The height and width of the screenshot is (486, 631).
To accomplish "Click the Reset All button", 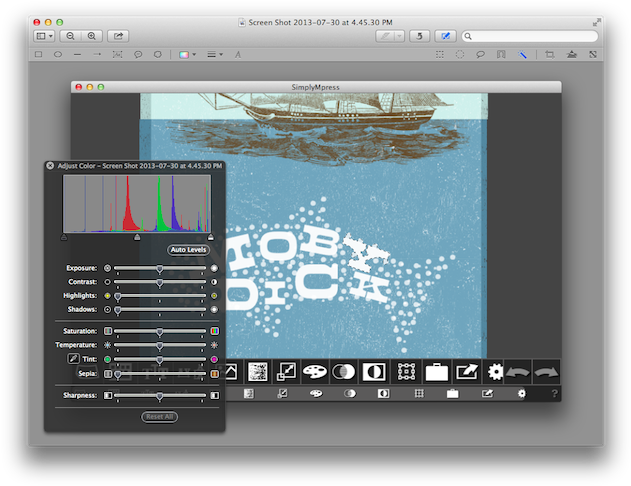I will (159, 417).
